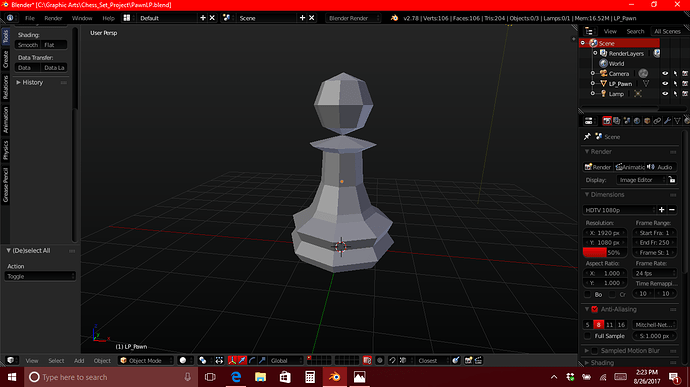Click the pin icon beside Scene
The height and width of the screenshot is (387, 690).
(x=587, y=136)
